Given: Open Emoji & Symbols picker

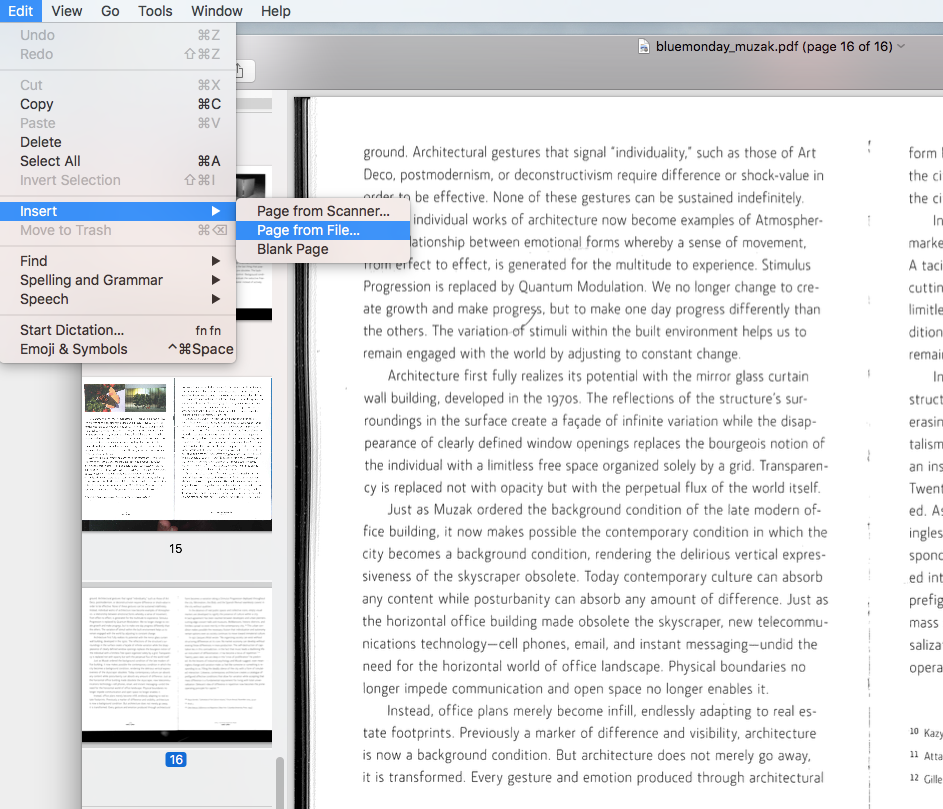Looking at the screenshot, I should point(118,349).
